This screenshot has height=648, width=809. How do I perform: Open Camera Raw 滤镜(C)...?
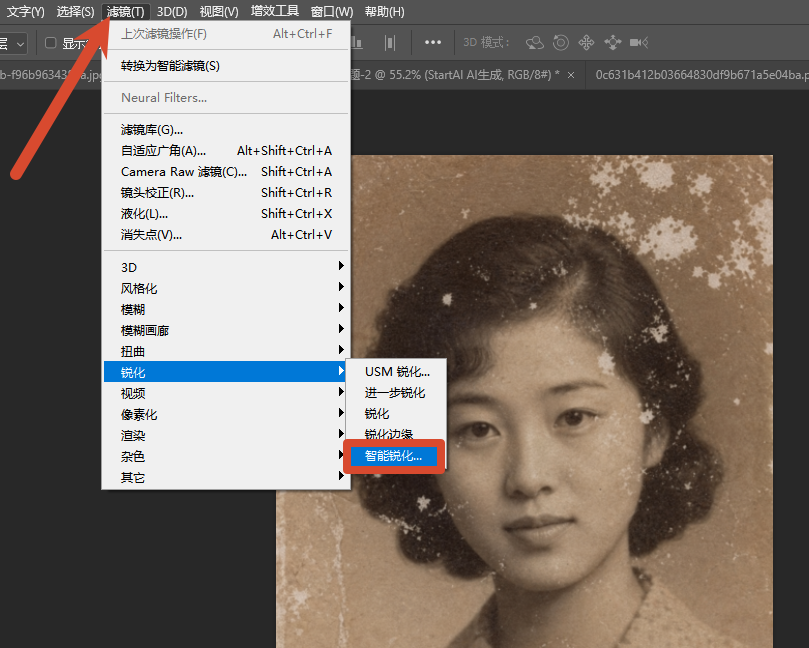coord(226,172)
